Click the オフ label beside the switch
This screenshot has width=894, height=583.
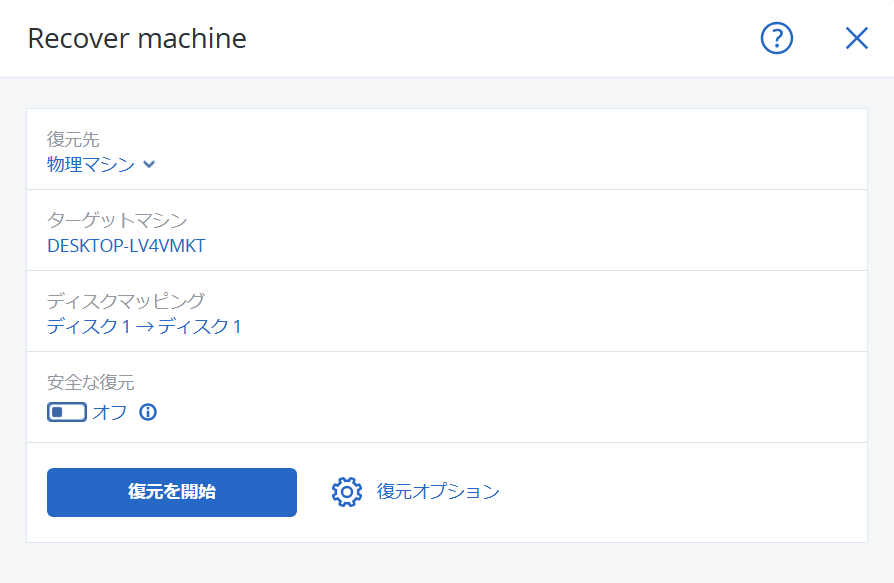pyautogui.click(x=109, y=412)
